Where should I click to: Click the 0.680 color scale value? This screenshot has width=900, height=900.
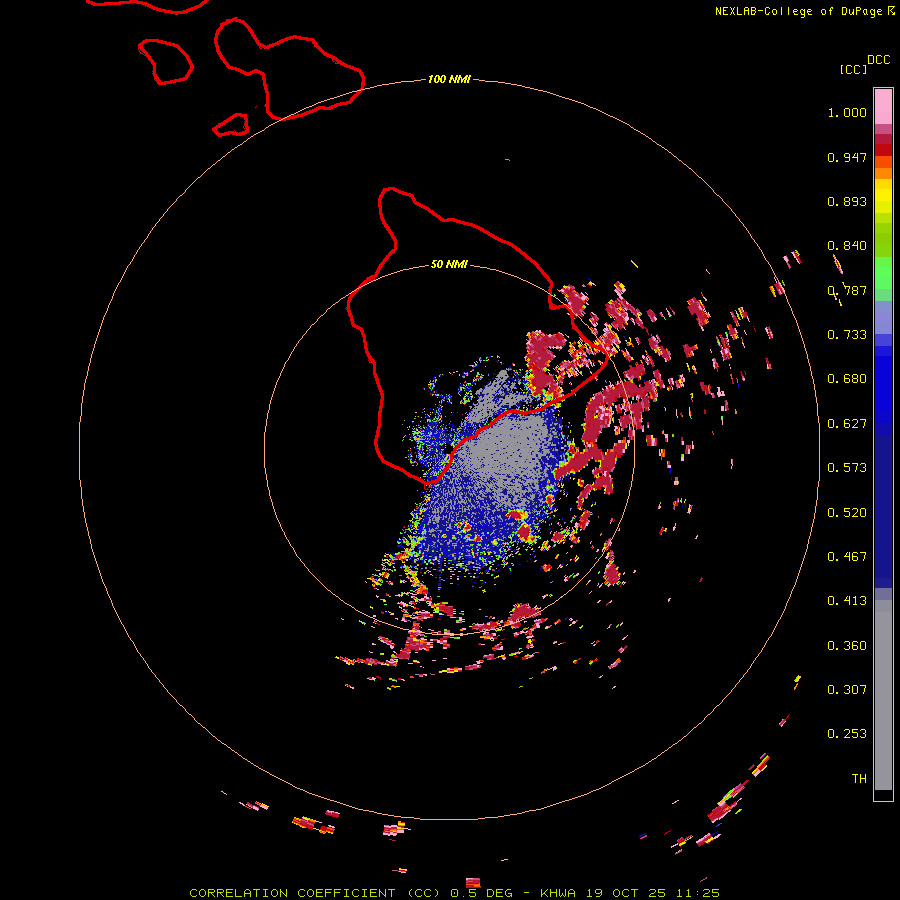(847, 379)
